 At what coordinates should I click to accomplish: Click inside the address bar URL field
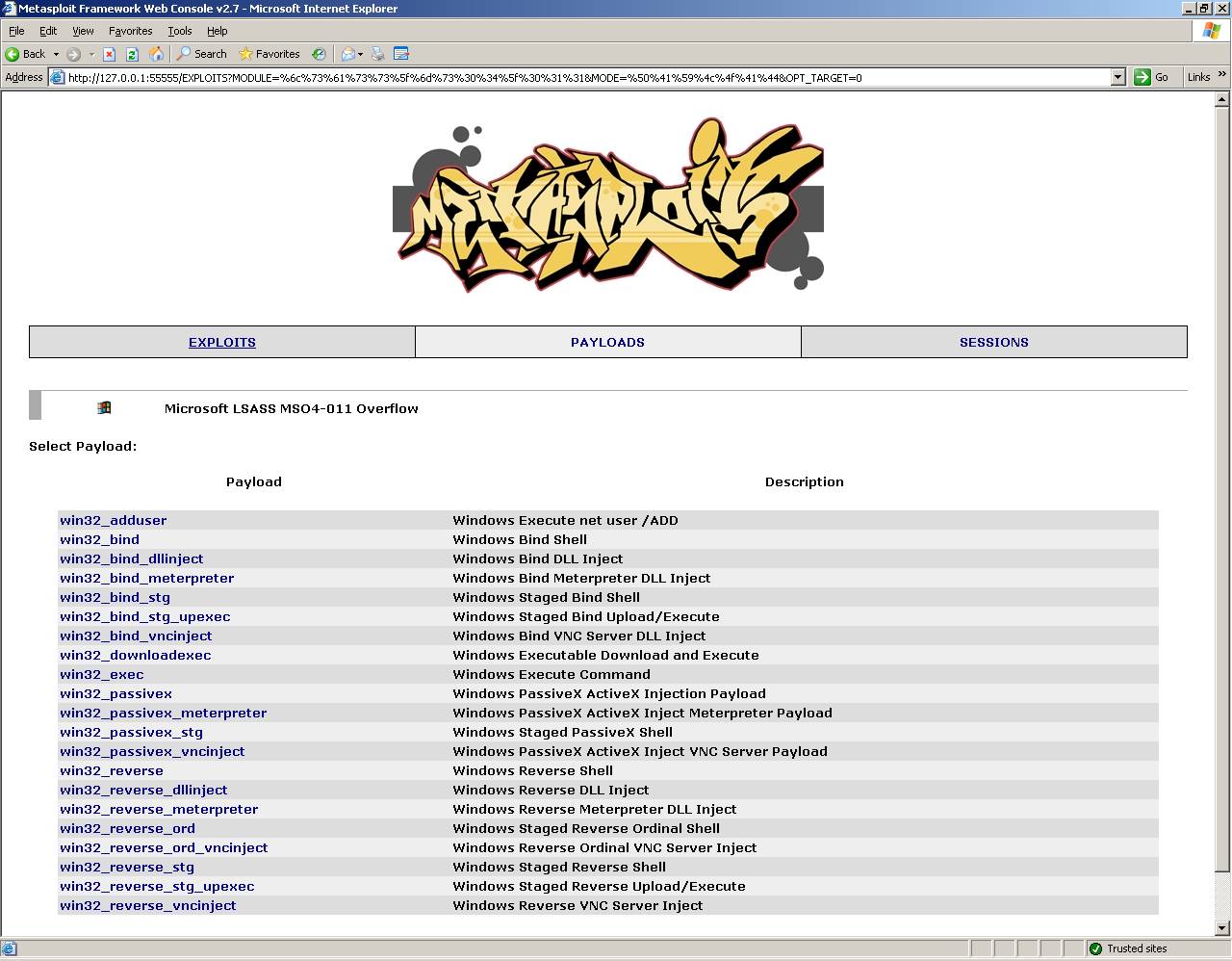(x=577, y=77)
